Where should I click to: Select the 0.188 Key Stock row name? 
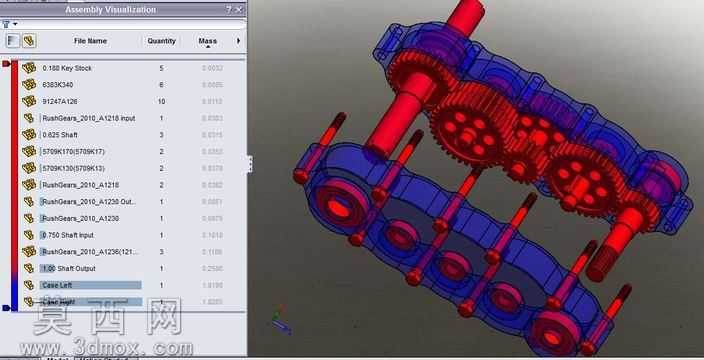pyautogui.click(x=67, y=68)
